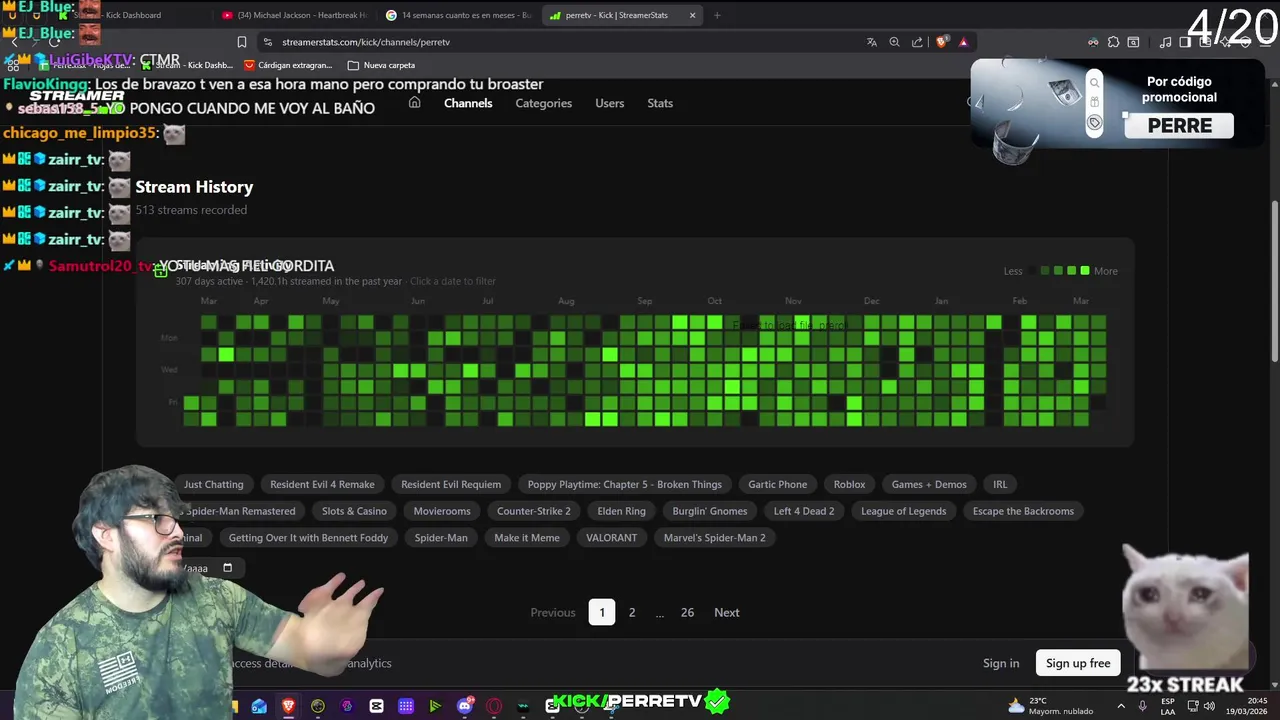Show hidden system tray icons chevron
This screenshot has height=720, width=1280.
pyautogui.click(x=1121, y=706)
